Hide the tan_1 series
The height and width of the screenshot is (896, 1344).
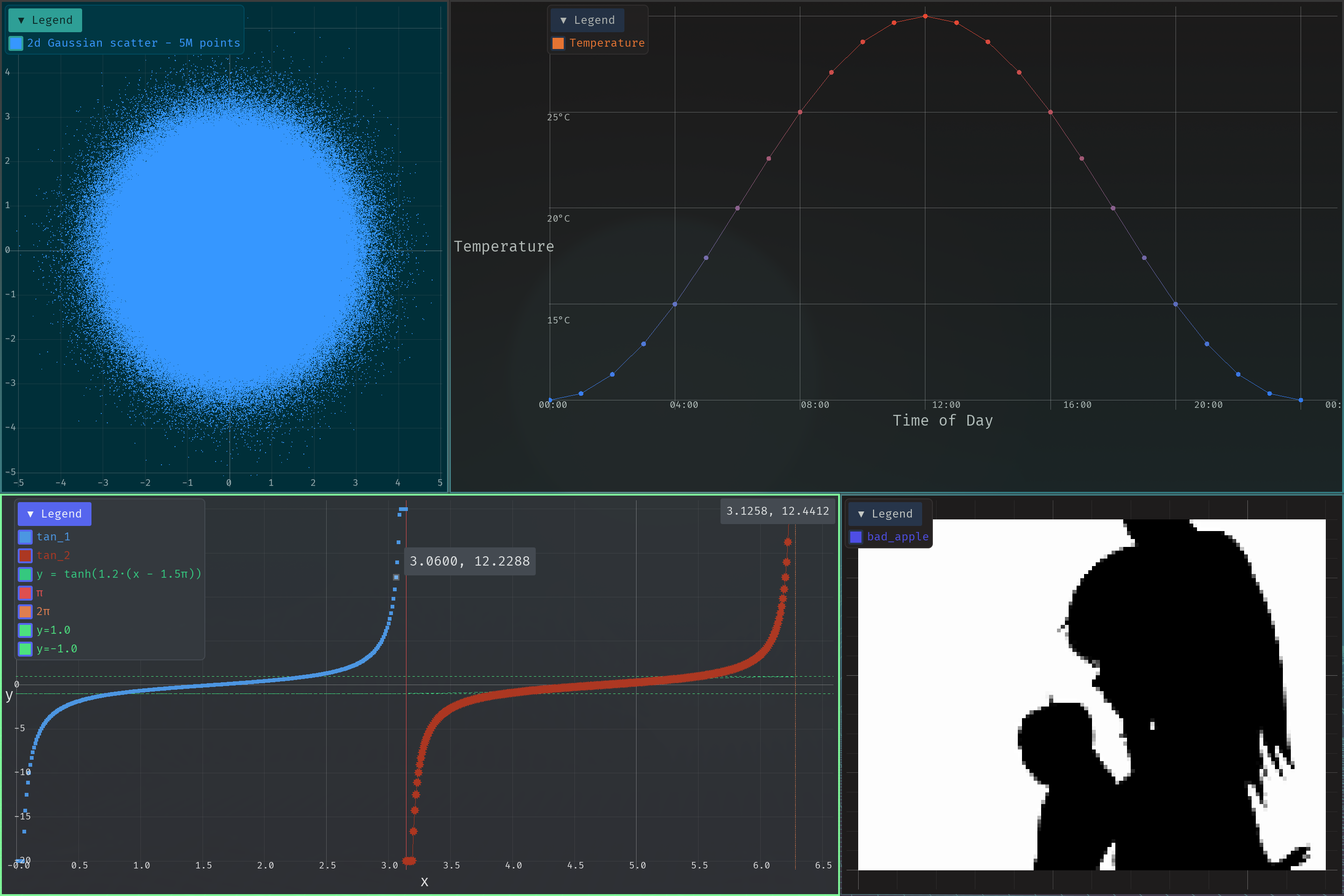point(25,537)
